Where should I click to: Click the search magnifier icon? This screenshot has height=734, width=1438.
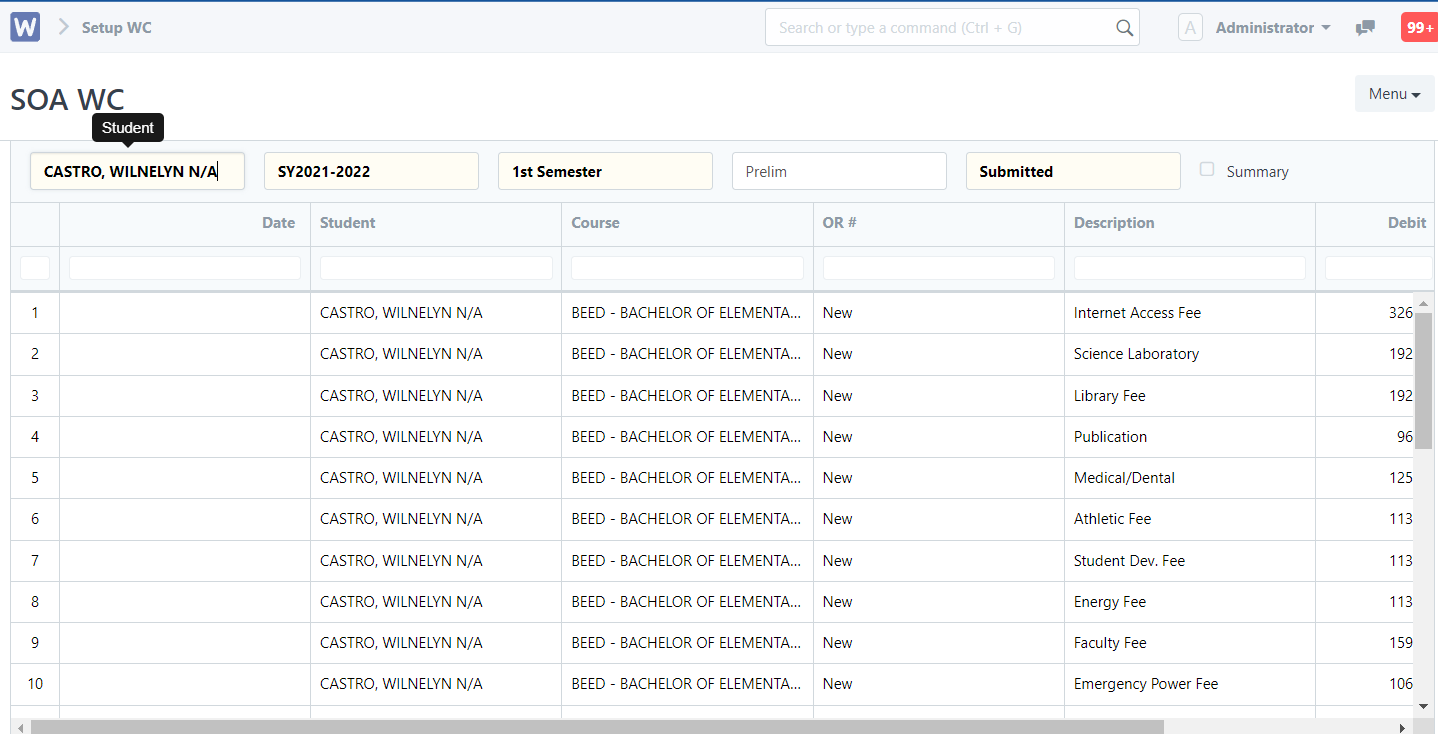click(x=1124, y=27)
